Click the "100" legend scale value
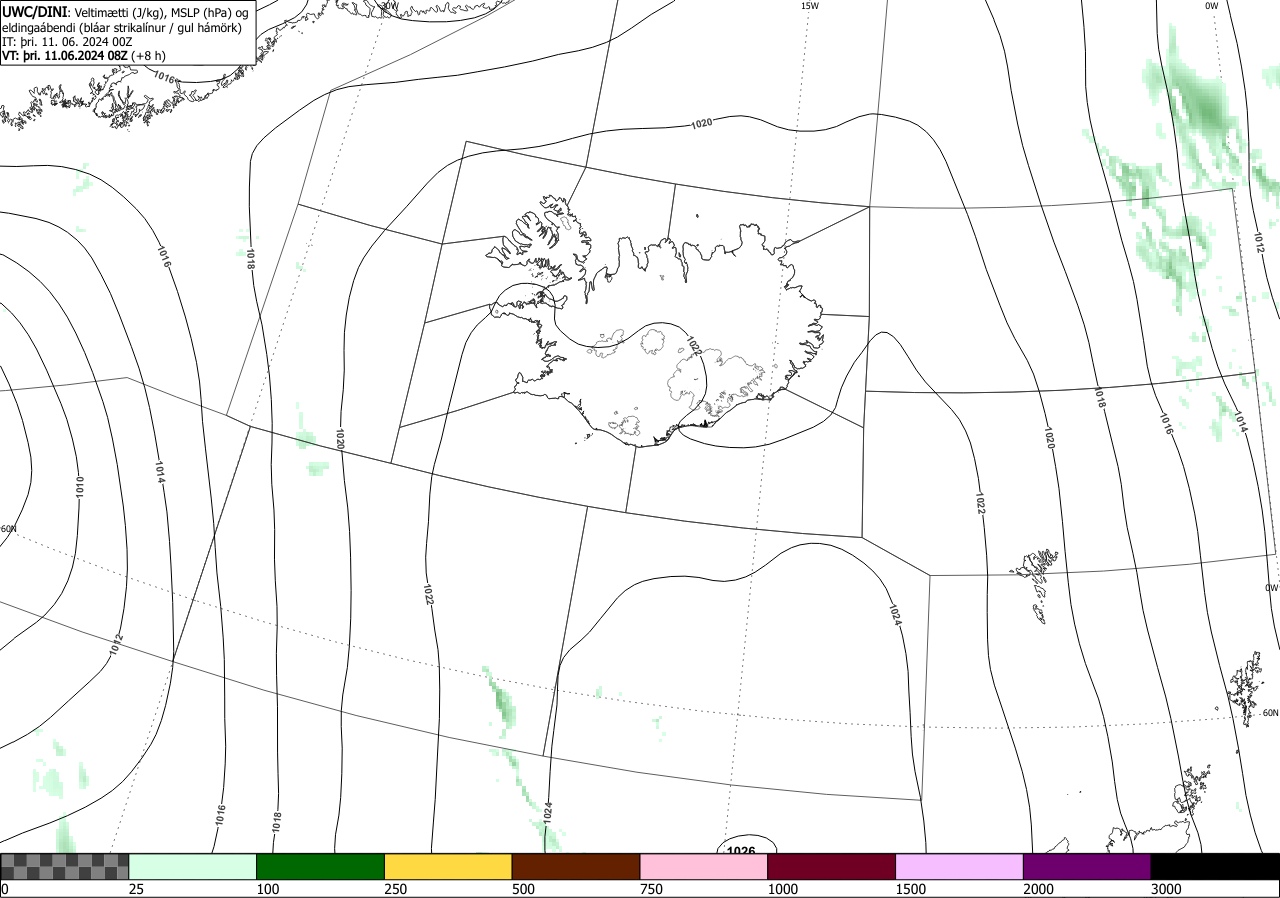The height and width of the screenshot is (898, 1280). coord(267,889)
